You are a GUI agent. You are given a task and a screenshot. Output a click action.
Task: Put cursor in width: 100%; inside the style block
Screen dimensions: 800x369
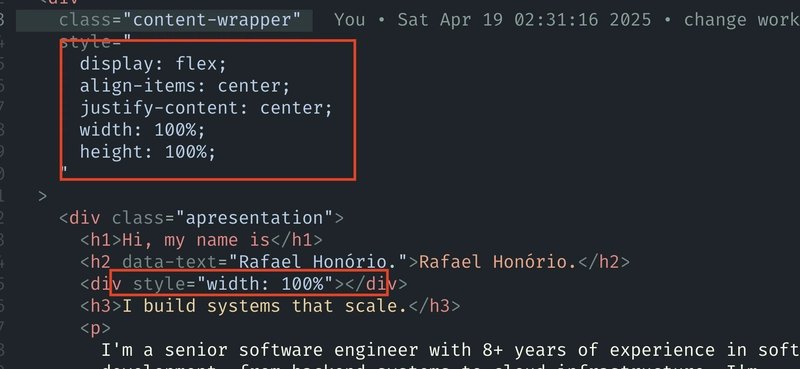[x=142, y=130]
